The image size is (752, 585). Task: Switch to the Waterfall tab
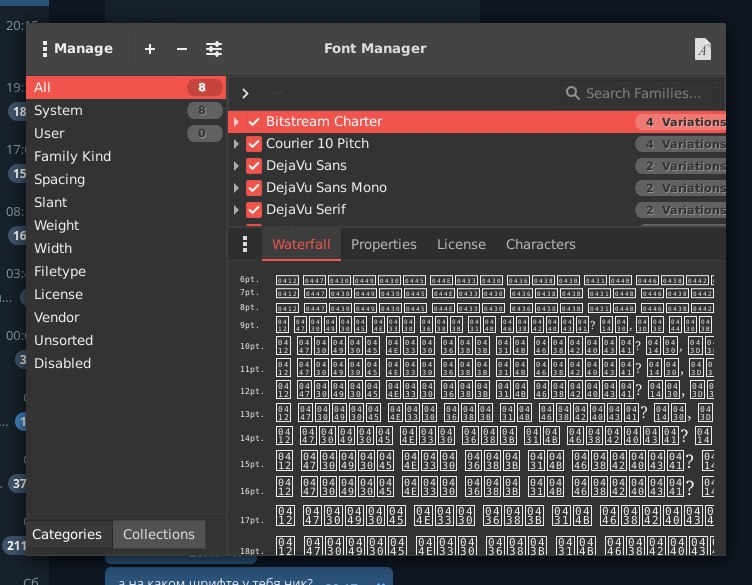(301, 245)
